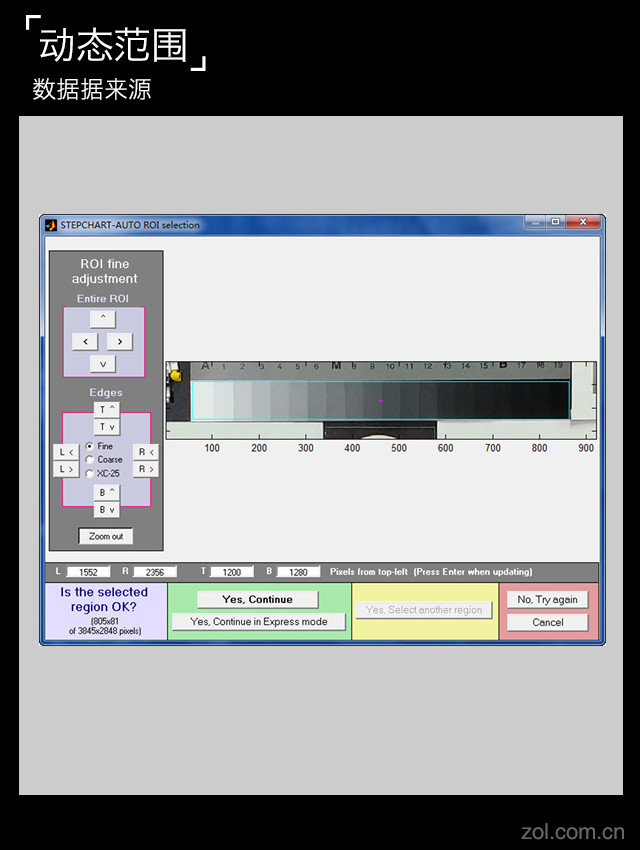Minimize the STEPCHART-AUTO ROI window

(x=535, y=222)
